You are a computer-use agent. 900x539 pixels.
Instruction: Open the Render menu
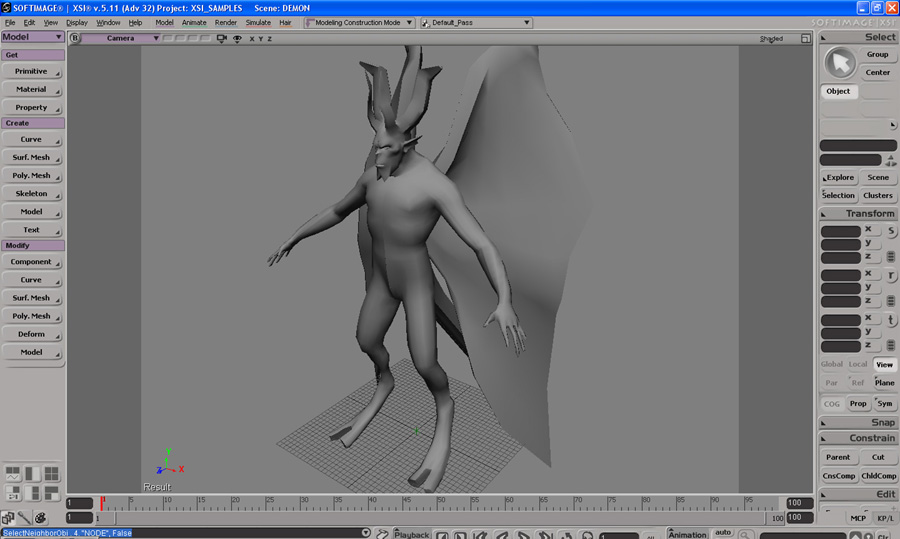[x=226, y=22]
